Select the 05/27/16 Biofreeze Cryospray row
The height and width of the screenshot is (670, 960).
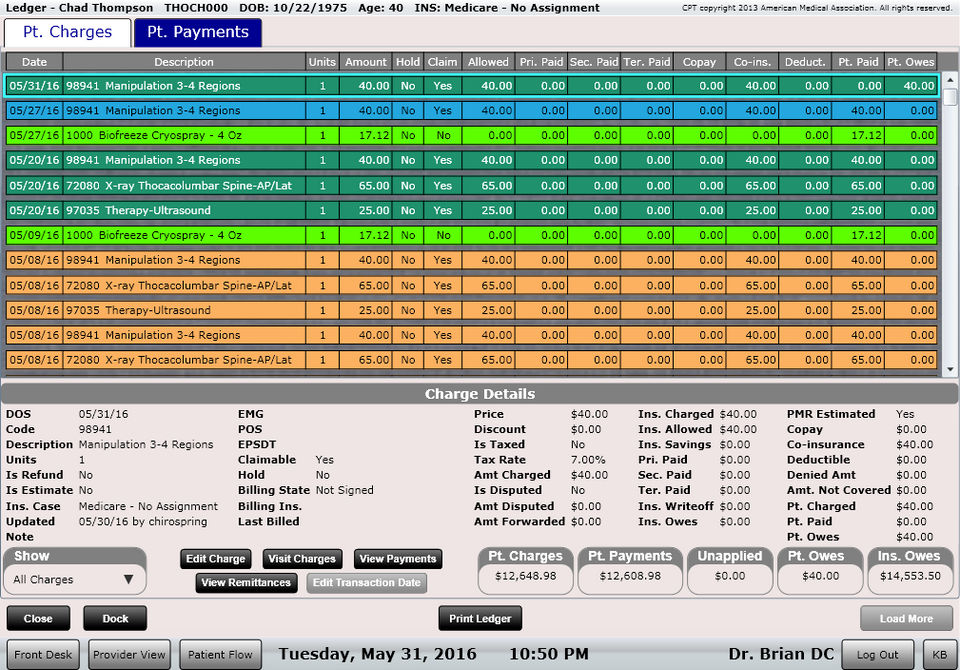coord(471,135)
